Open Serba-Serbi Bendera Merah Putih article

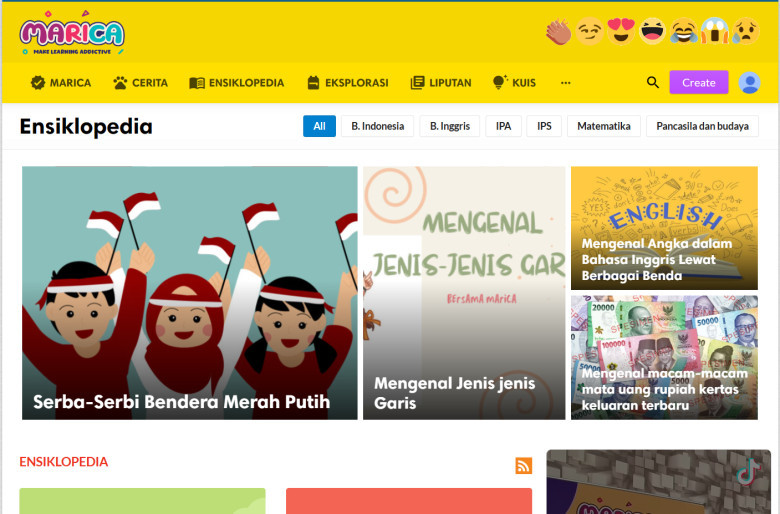tap(190, 293)
